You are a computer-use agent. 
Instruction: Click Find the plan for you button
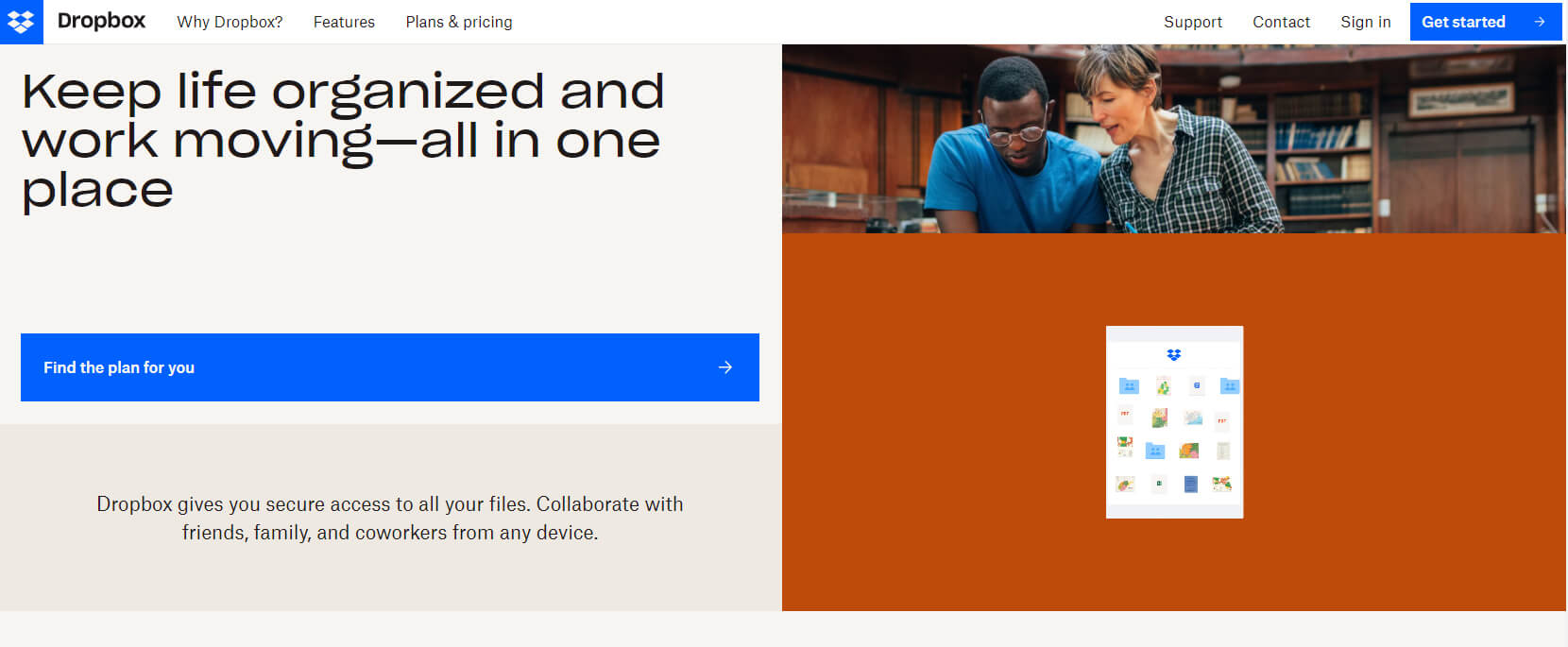390,367
